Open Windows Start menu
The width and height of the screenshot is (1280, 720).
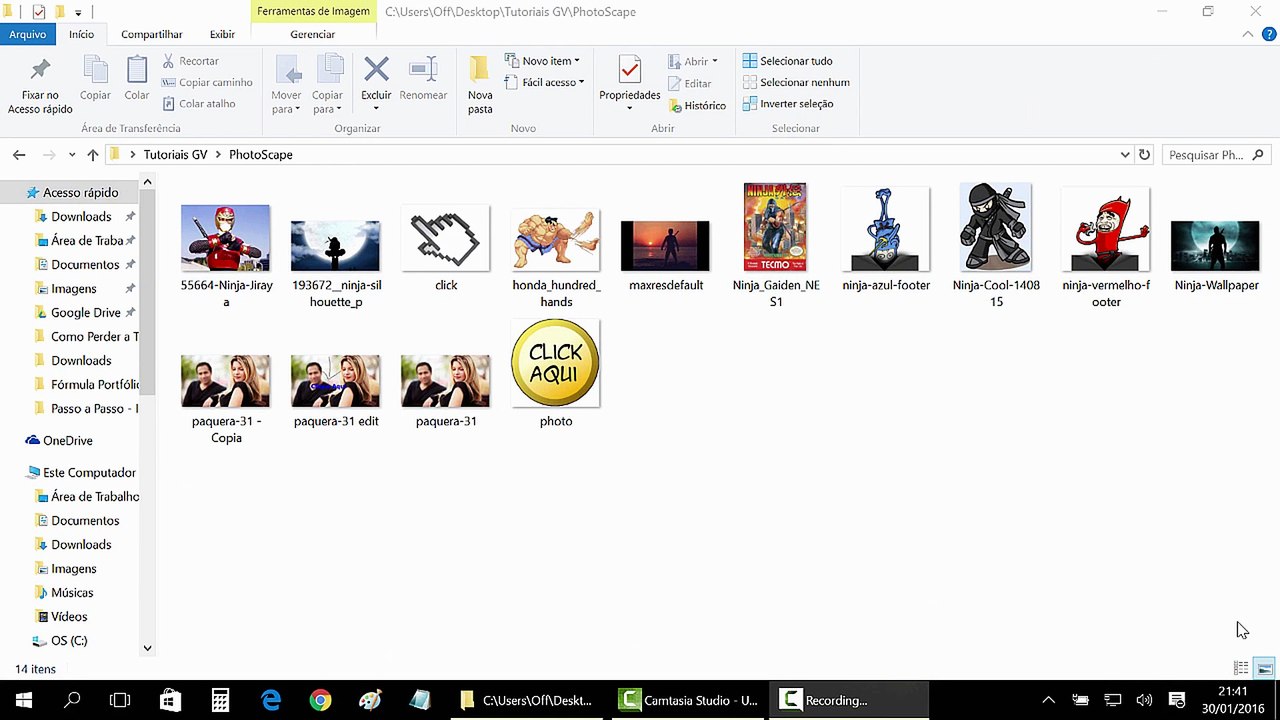coord(24,700)
